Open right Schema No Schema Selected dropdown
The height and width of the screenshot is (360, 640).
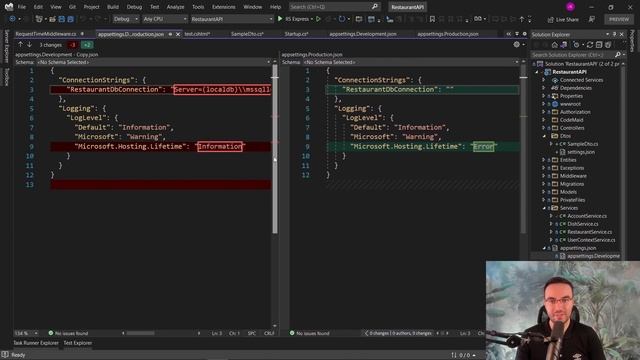(x=411, y=62)
